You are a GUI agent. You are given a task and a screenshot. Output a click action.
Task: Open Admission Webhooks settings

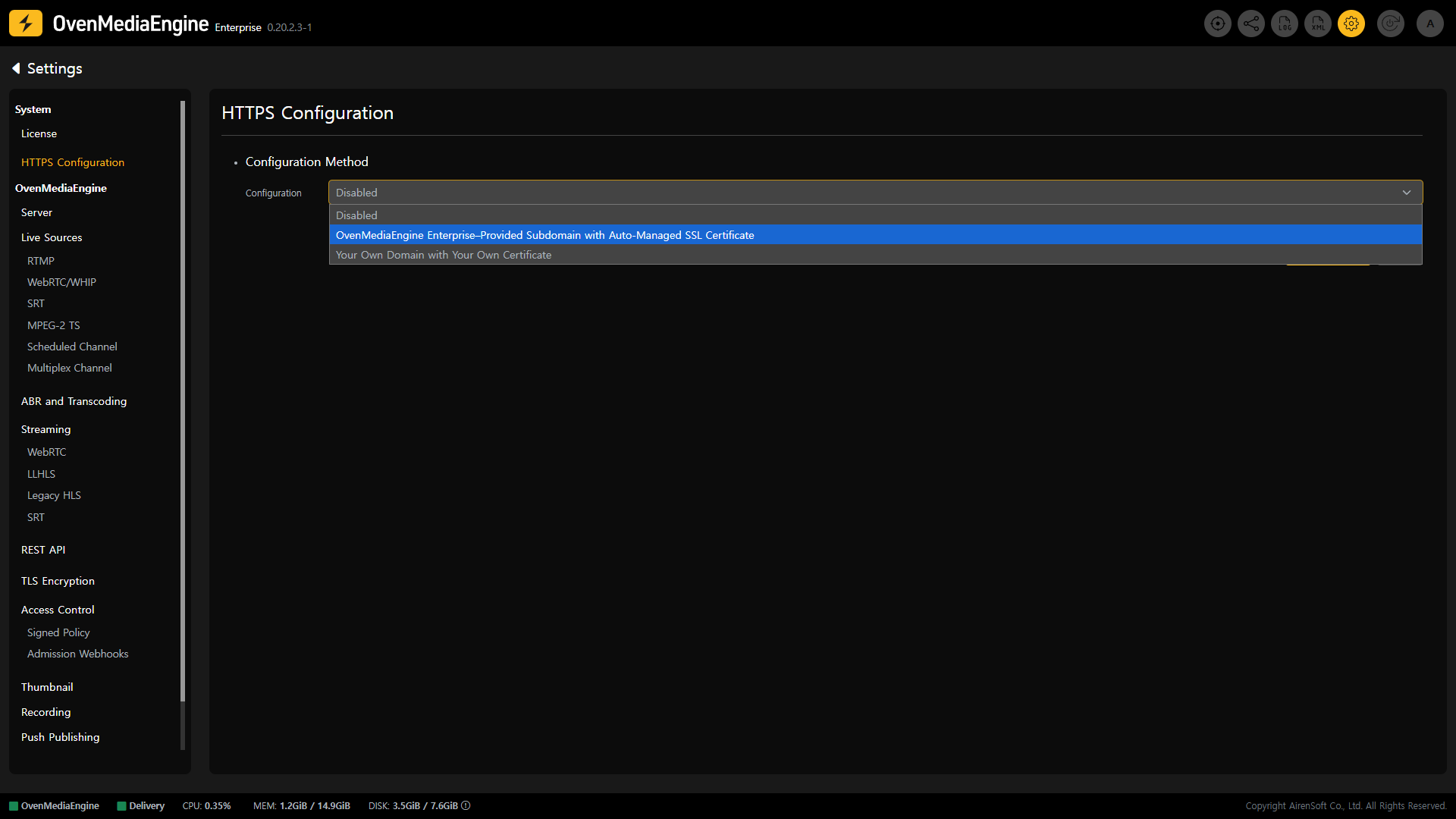(x=77, y=654)
